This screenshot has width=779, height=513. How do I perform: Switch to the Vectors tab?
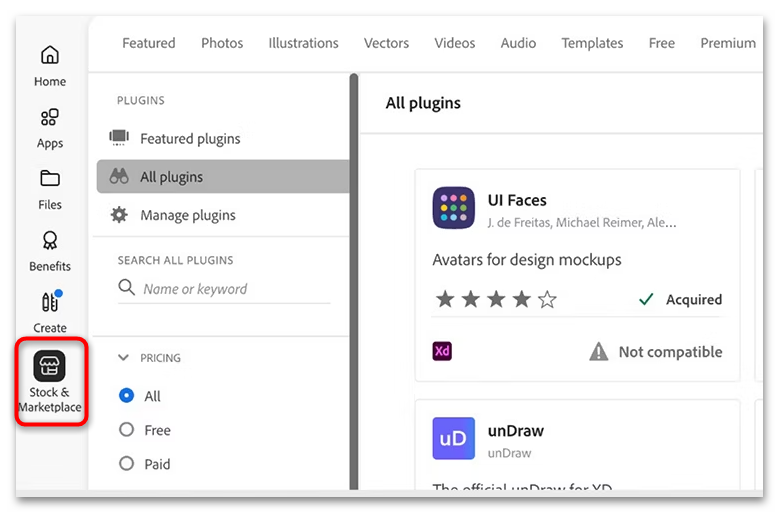click(386, 43)
